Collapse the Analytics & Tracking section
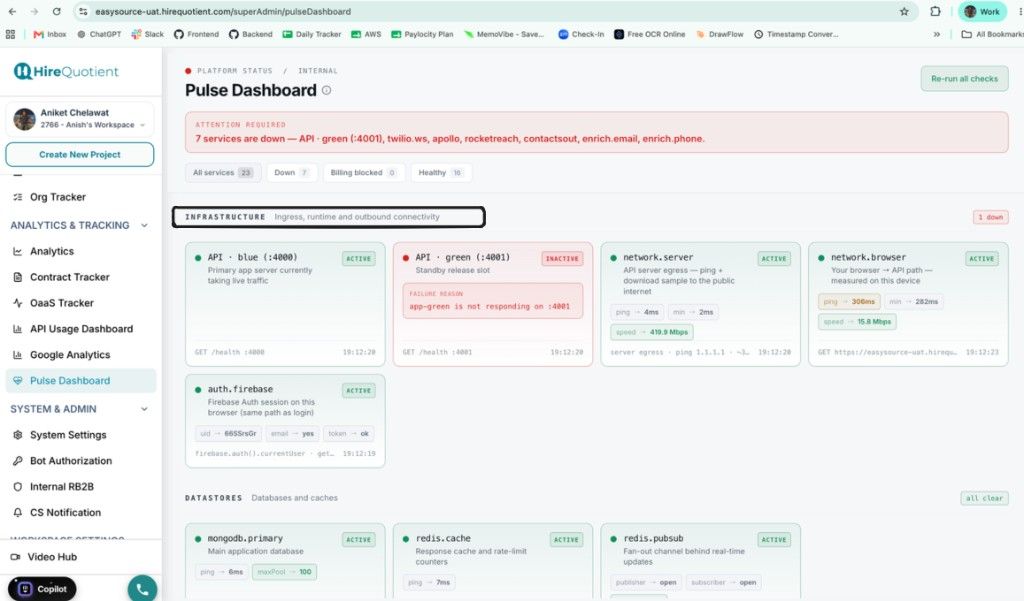 pyautogui.click(x=144, y=225)
